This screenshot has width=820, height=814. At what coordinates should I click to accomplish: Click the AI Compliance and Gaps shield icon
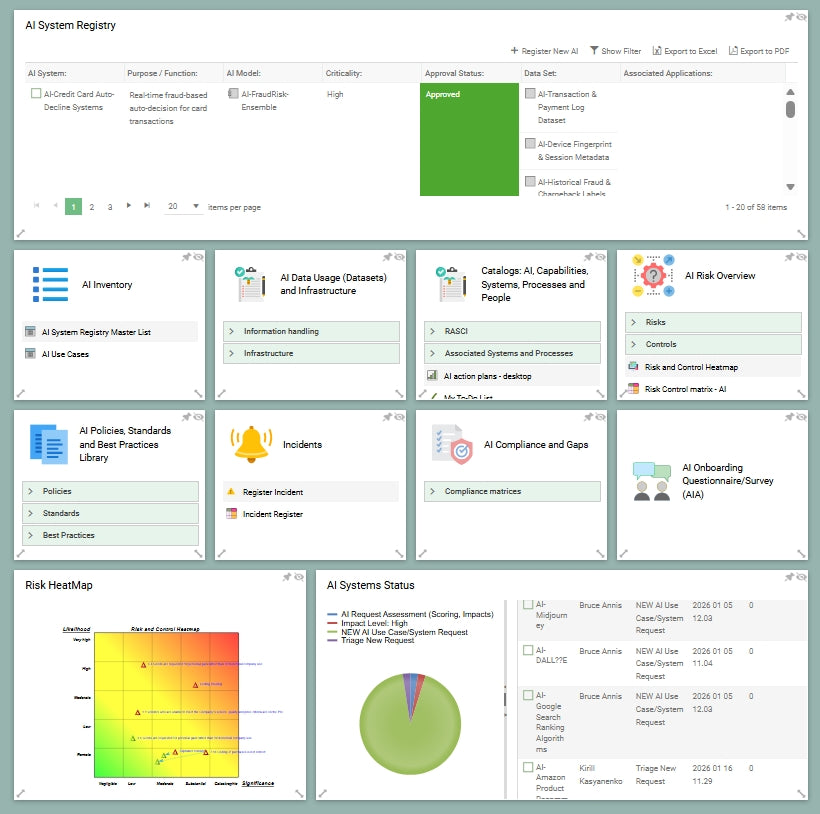[452, 444]
